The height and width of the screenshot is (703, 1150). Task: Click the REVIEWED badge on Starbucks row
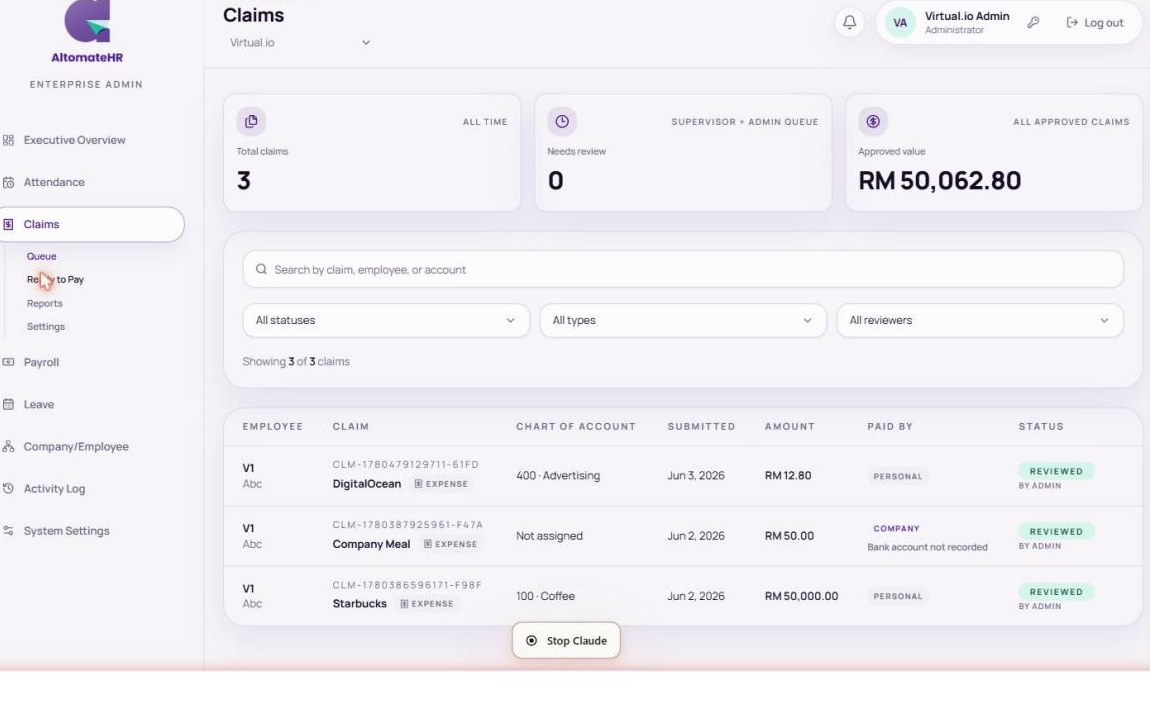point(1056,592)
